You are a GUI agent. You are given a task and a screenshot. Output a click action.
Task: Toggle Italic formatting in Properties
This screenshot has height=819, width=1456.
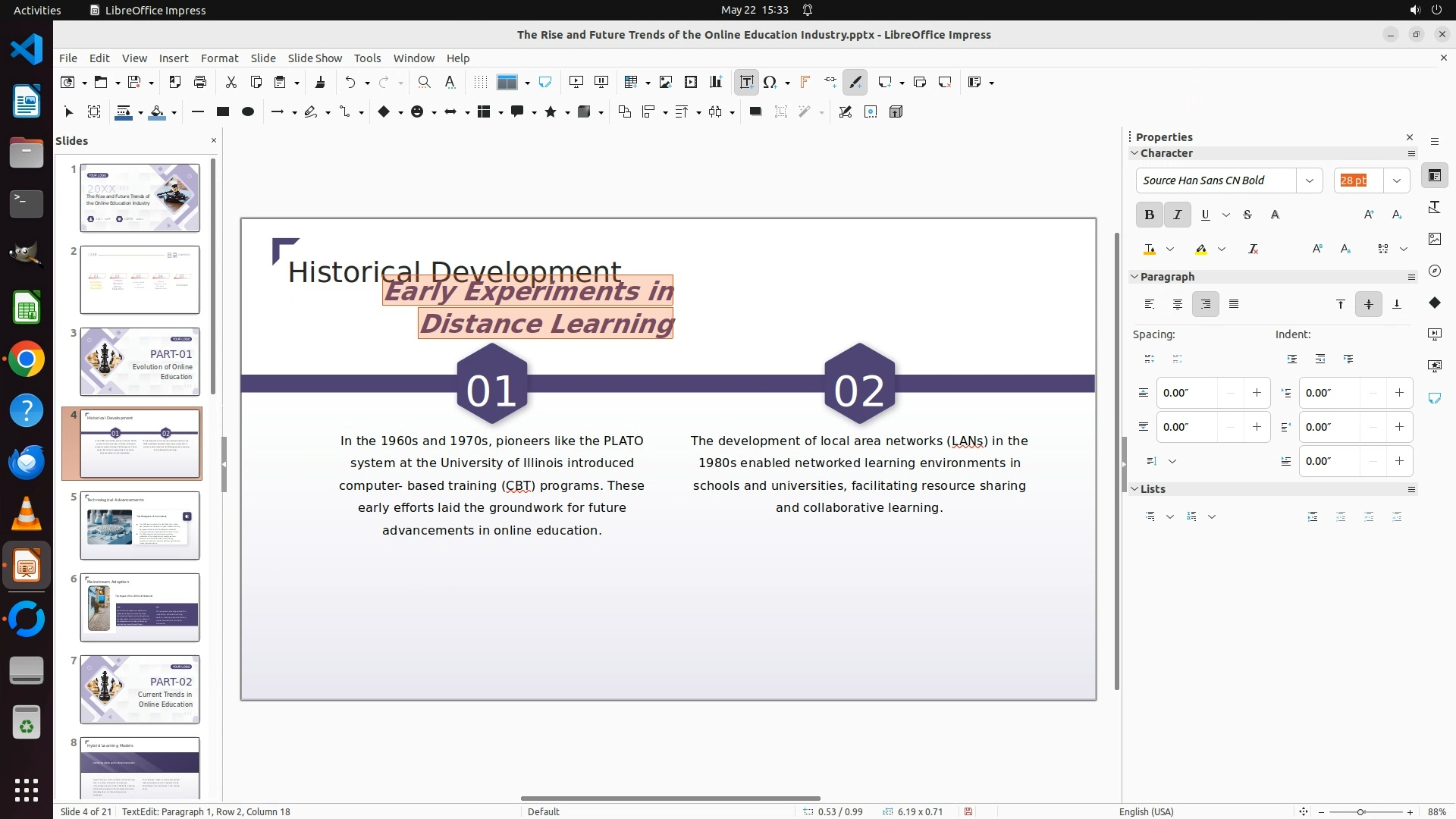pos(1177,215)
